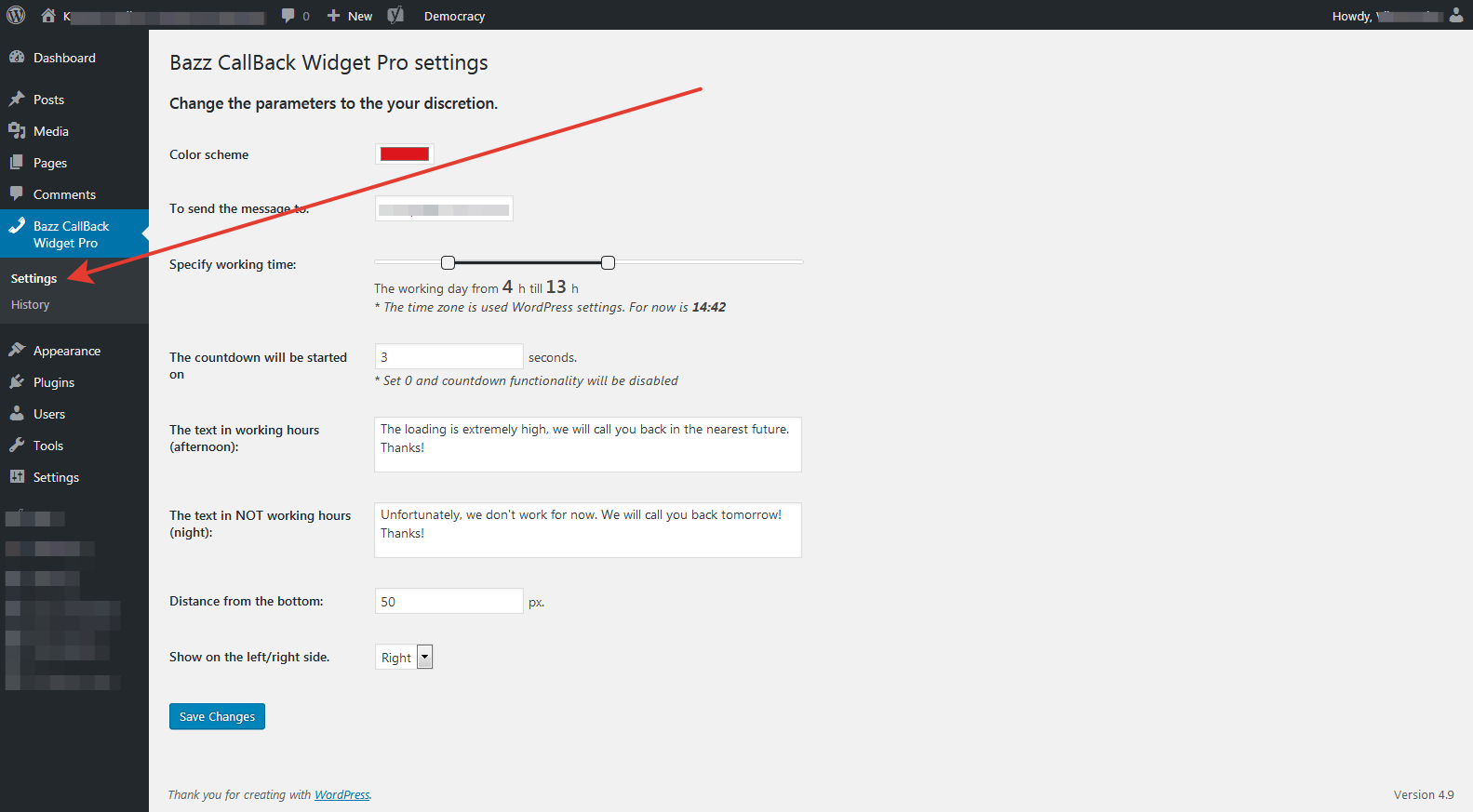This screenshot has width=1473, height=812.
Task: Select the Democracy admin bar item
Action: (454, 16)
